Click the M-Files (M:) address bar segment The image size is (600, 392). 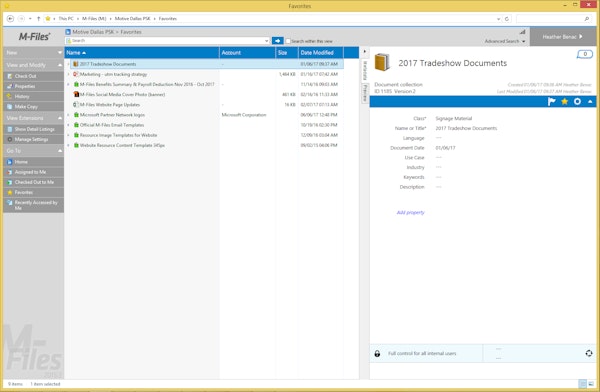click(94, 18)
